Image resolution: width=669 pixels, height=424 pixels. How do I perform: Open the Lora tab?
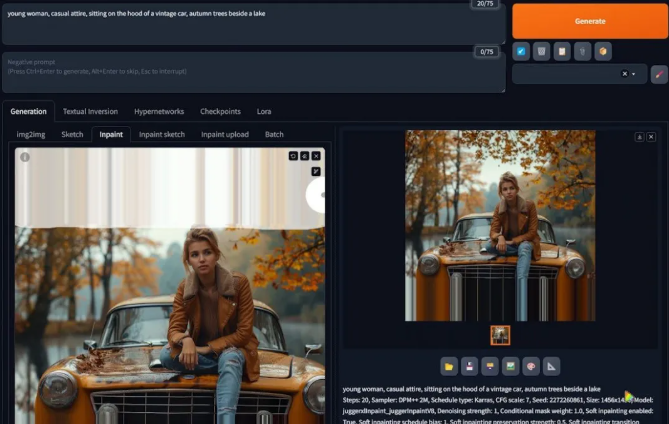click(x=264, y=111)
